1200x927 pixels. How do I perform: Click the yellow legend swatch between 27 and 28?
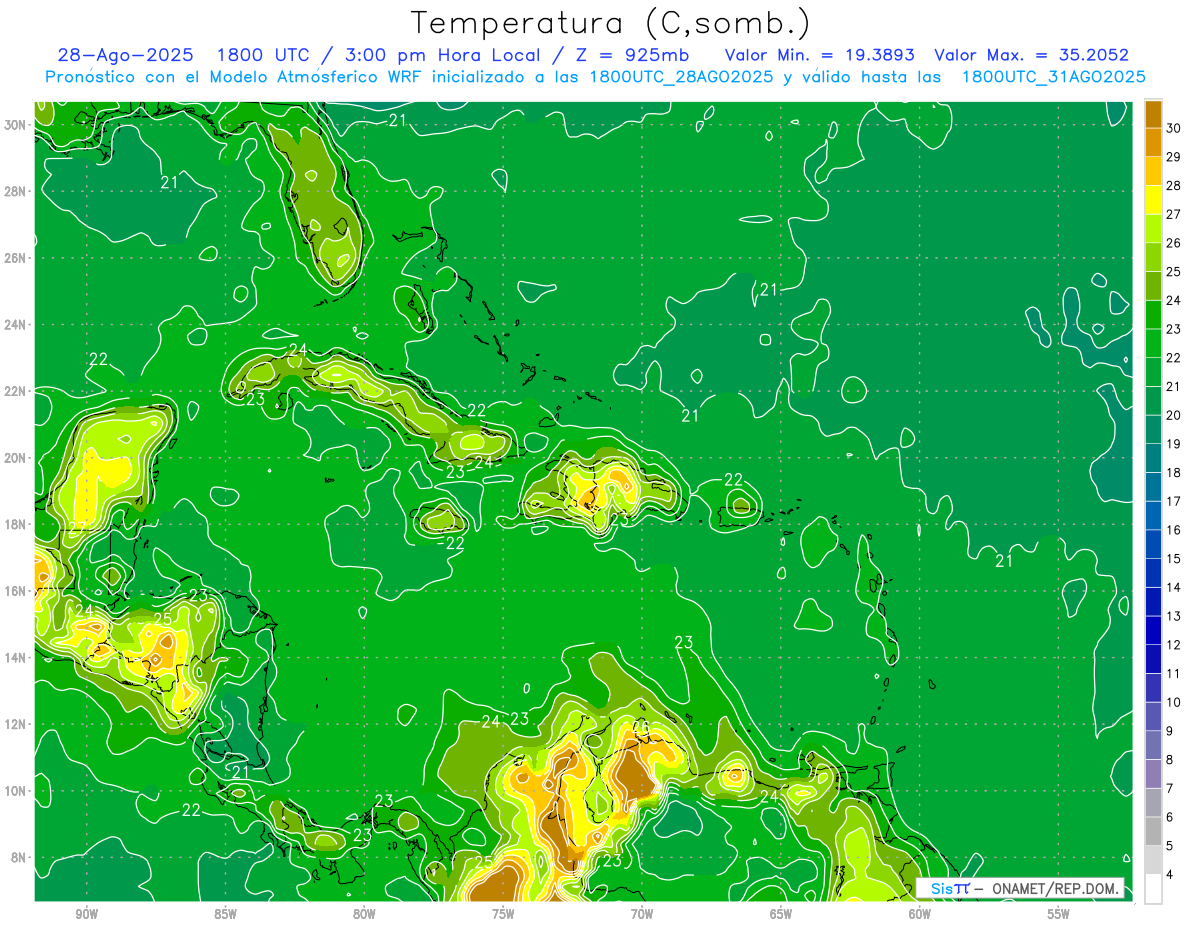pyautogui.click(x=1153, y=199)
